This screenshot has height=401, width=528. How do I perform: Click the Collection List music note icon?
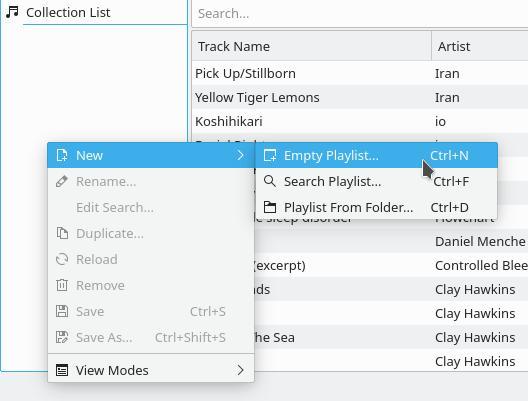coord(13,12)
